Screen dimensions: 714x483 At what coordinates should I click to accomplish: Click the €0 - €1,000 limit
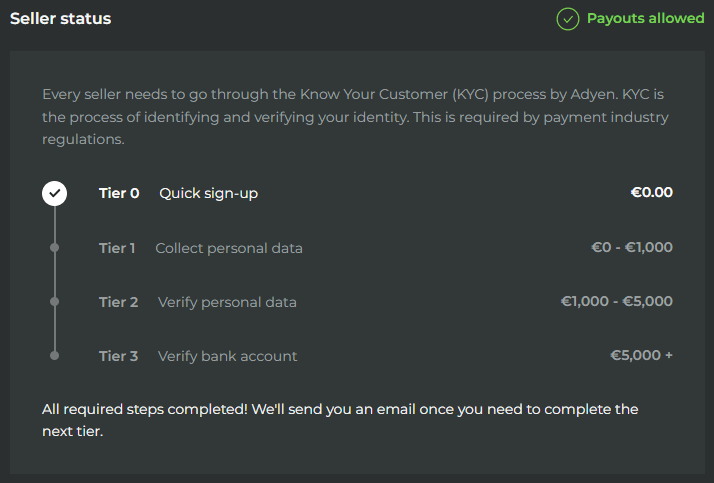631,248
